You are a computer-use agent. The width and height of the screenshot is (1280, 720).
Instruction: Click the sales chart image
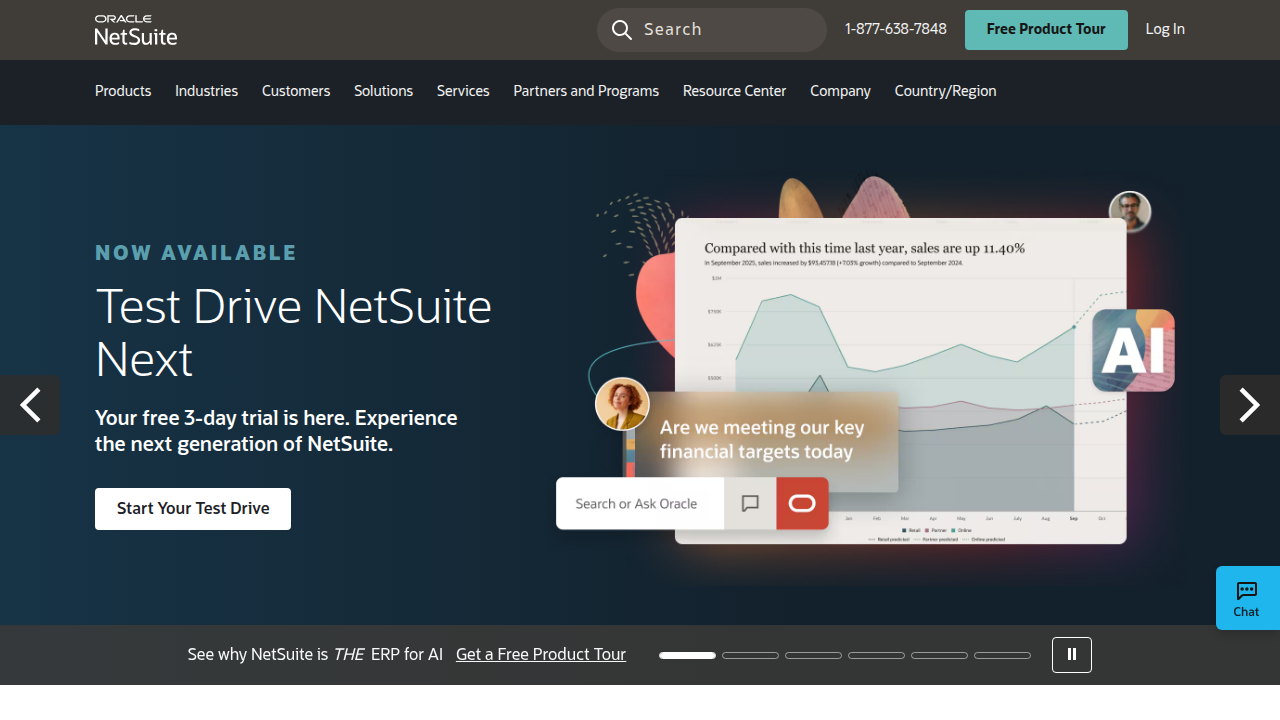900,381
